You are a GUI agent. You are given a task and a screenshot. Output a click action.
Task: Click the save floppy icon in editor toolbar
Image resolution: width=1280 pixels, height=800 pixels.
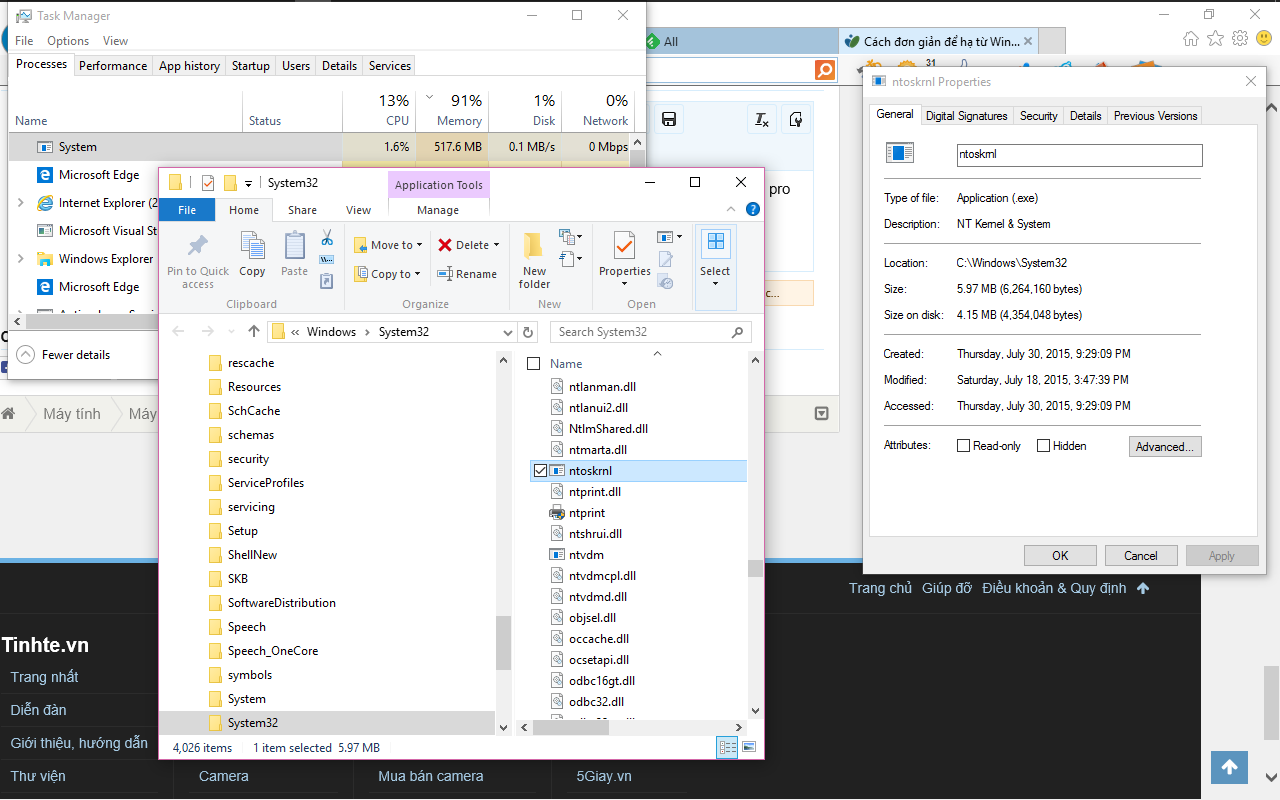point(670,120)
